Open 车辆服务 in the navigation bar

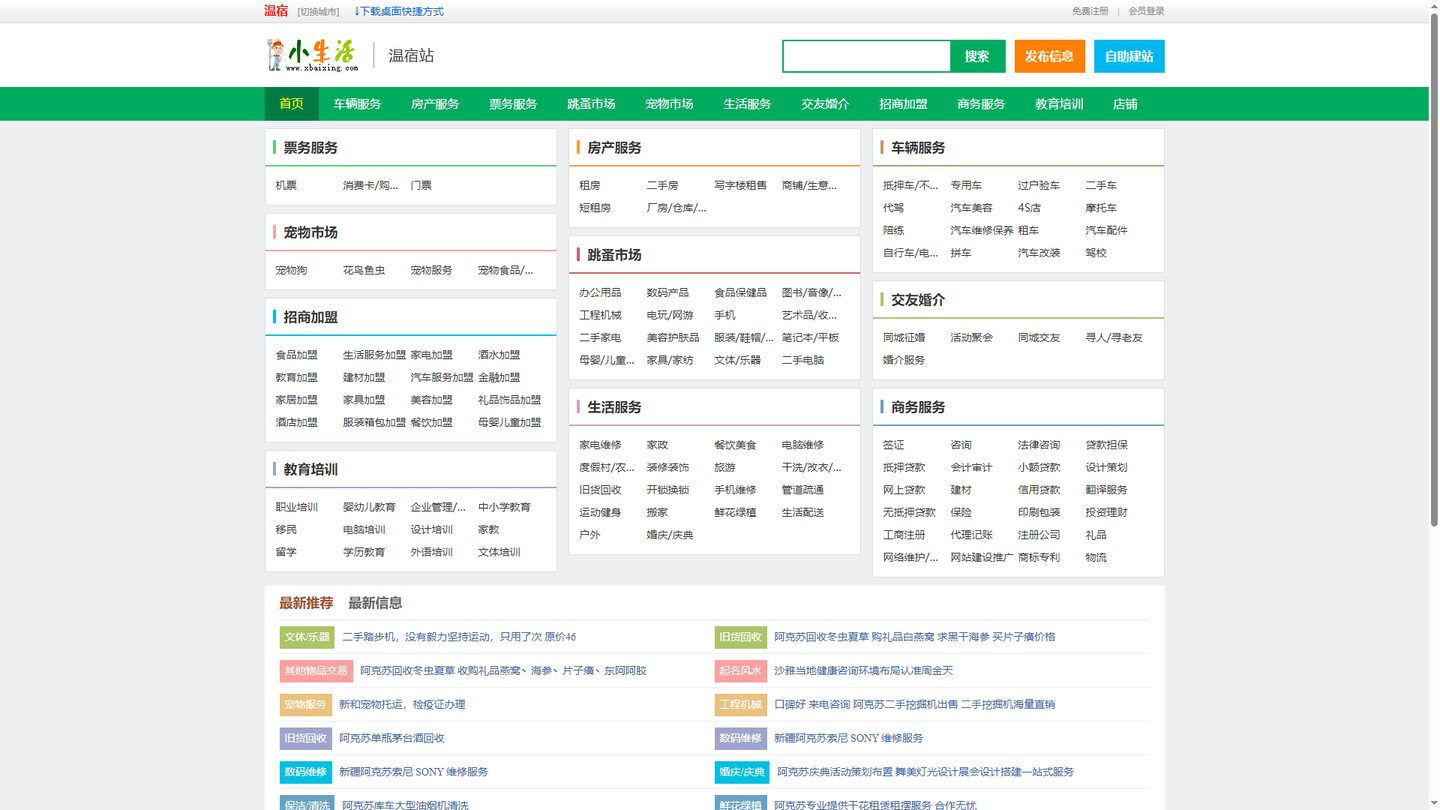(357, 104)
